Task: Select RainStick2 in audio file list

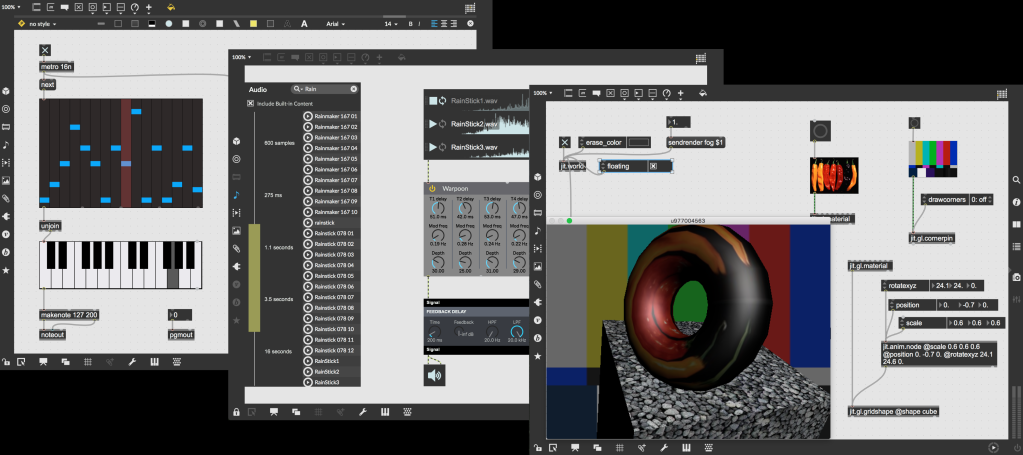Action: [326, 372]
